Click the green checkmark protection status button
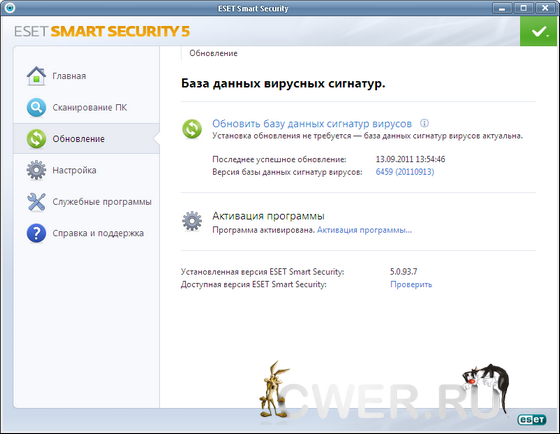 tap(539, 31)
